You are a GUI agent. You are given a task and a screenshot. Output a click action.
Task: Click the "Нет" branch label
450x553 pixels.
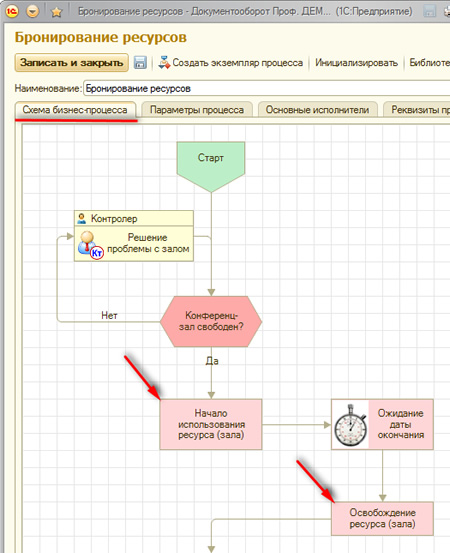[x=109, y=315]
